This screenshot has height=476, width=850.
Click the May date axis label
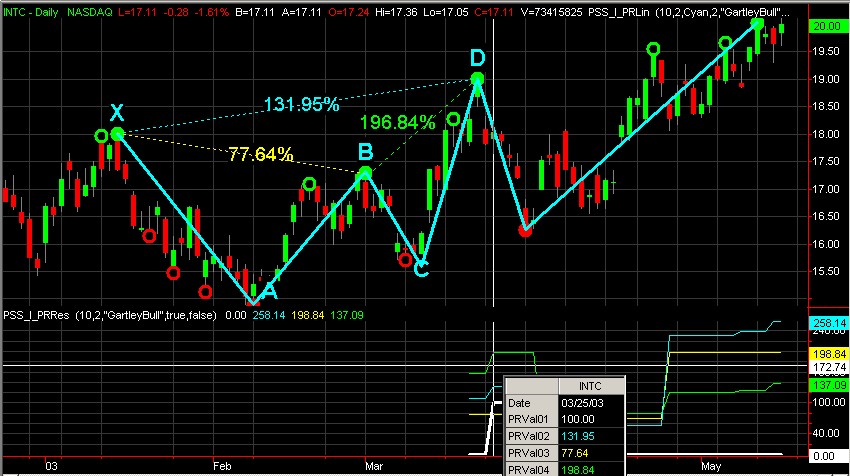(x=711, y=466)
